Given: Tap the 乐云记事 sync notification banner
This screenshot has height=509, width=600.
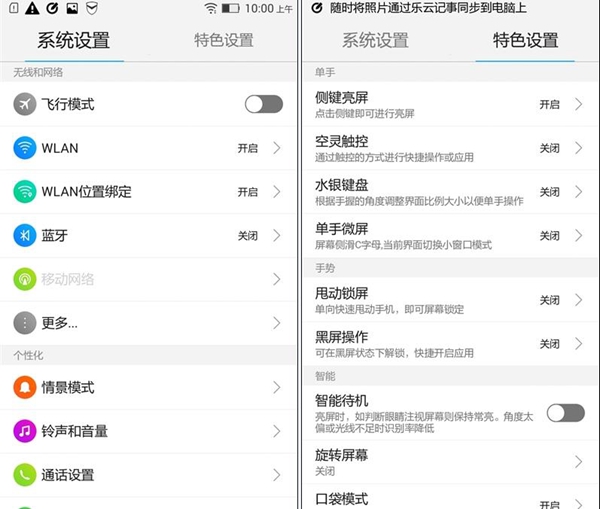Looking at the screenshot, I should pos(450,8).
